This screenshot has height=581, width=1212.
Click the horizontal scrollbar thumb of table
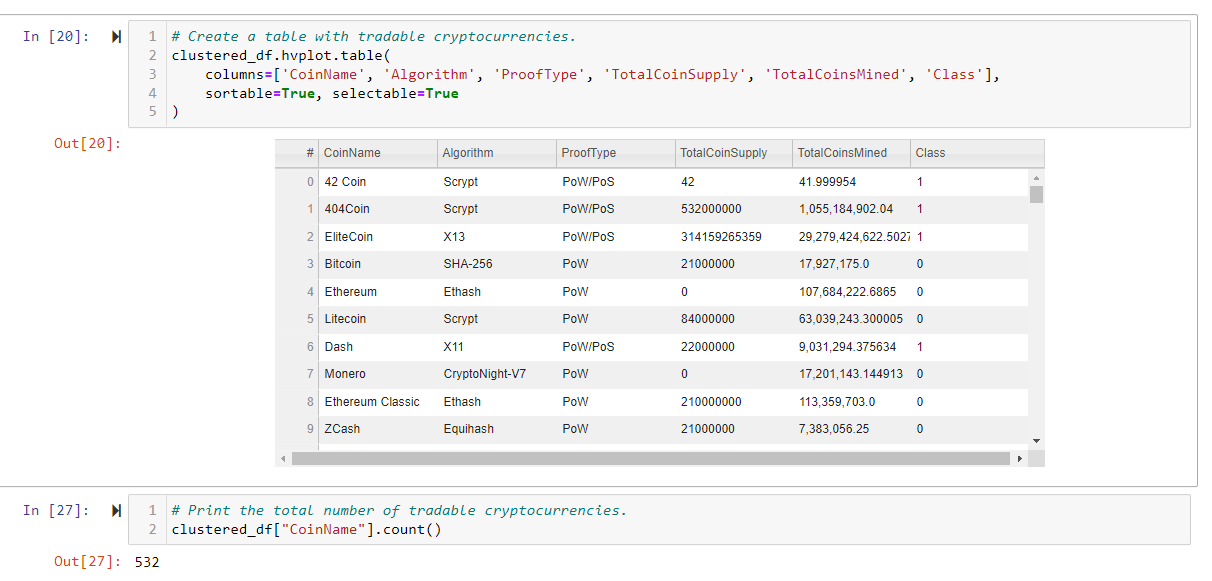[x=650, y=459]
